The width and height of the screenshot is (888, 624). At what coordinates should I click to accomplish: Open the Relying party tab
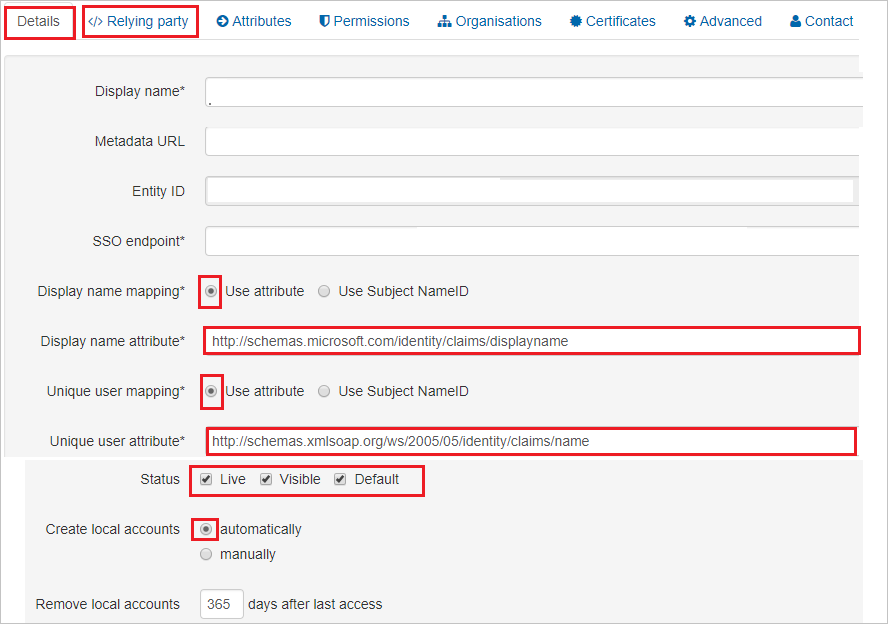pos(140,20)
